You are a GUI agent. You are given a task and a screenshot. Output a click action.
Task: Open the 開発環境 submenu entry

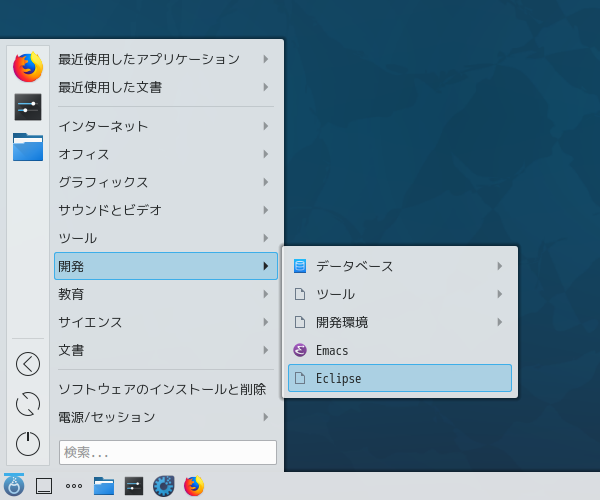coord(399,322)
